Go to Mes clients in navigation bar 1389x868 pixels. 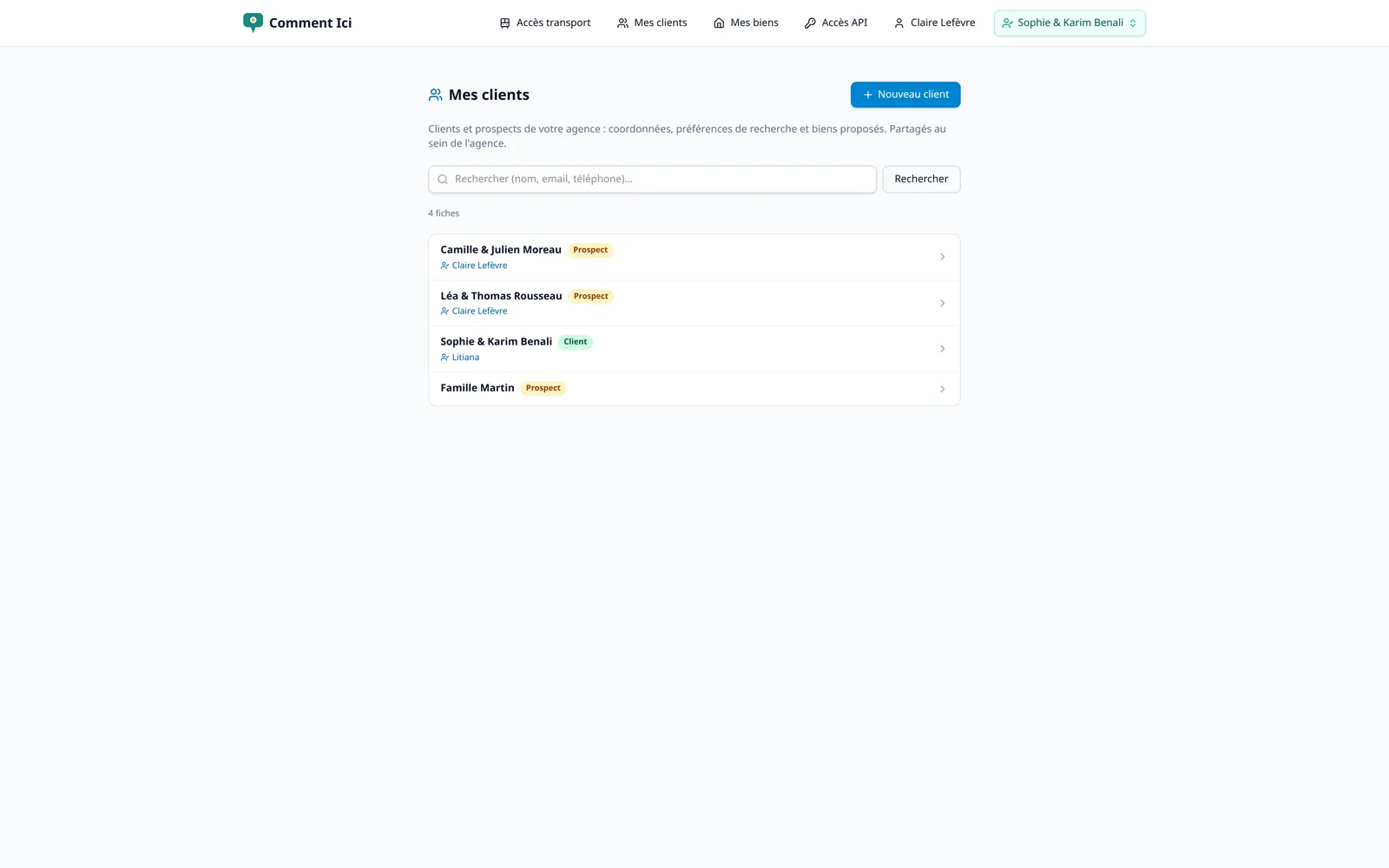(x=652, y=23)
